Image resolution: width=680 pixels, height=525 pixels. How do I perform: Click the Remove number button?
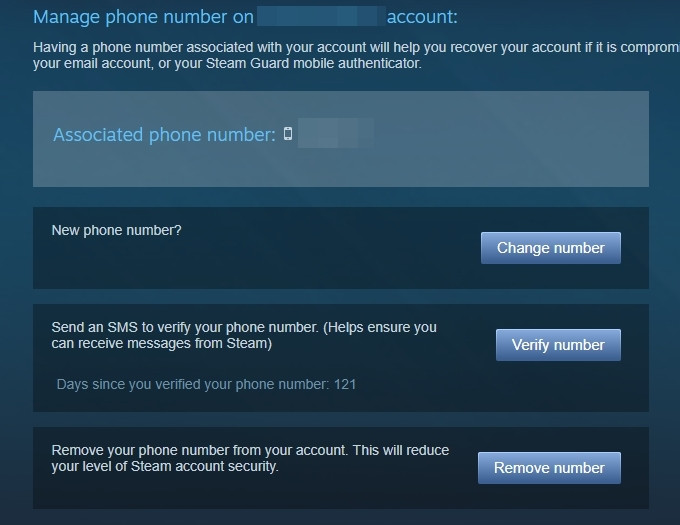click(549, 468)
